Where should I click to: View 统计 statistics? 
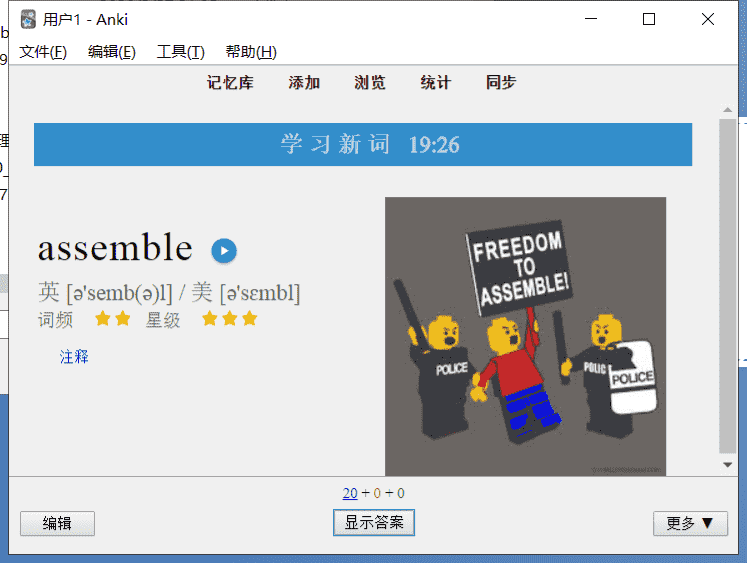pos(435,82)
